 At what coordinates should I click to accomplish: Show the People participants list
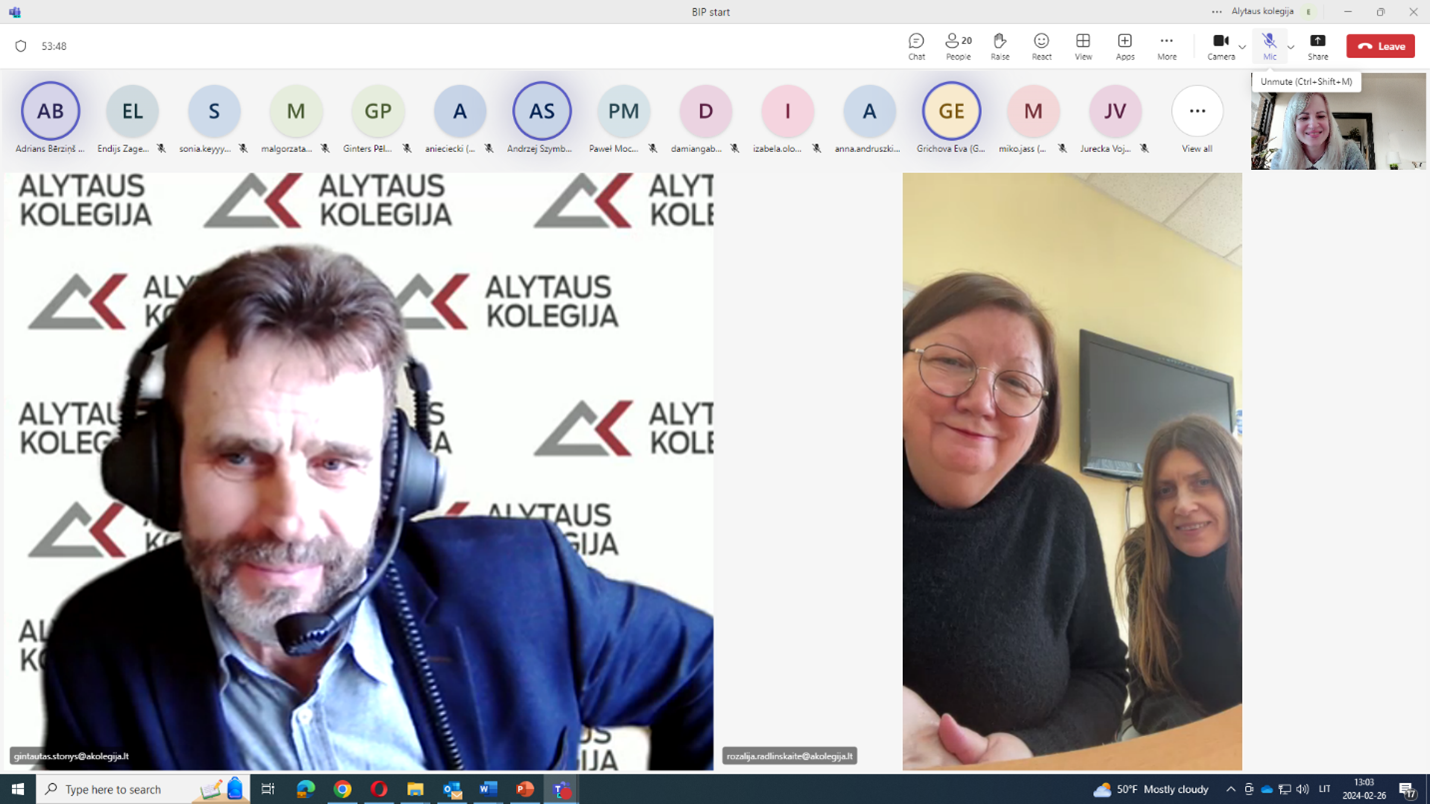958,46
